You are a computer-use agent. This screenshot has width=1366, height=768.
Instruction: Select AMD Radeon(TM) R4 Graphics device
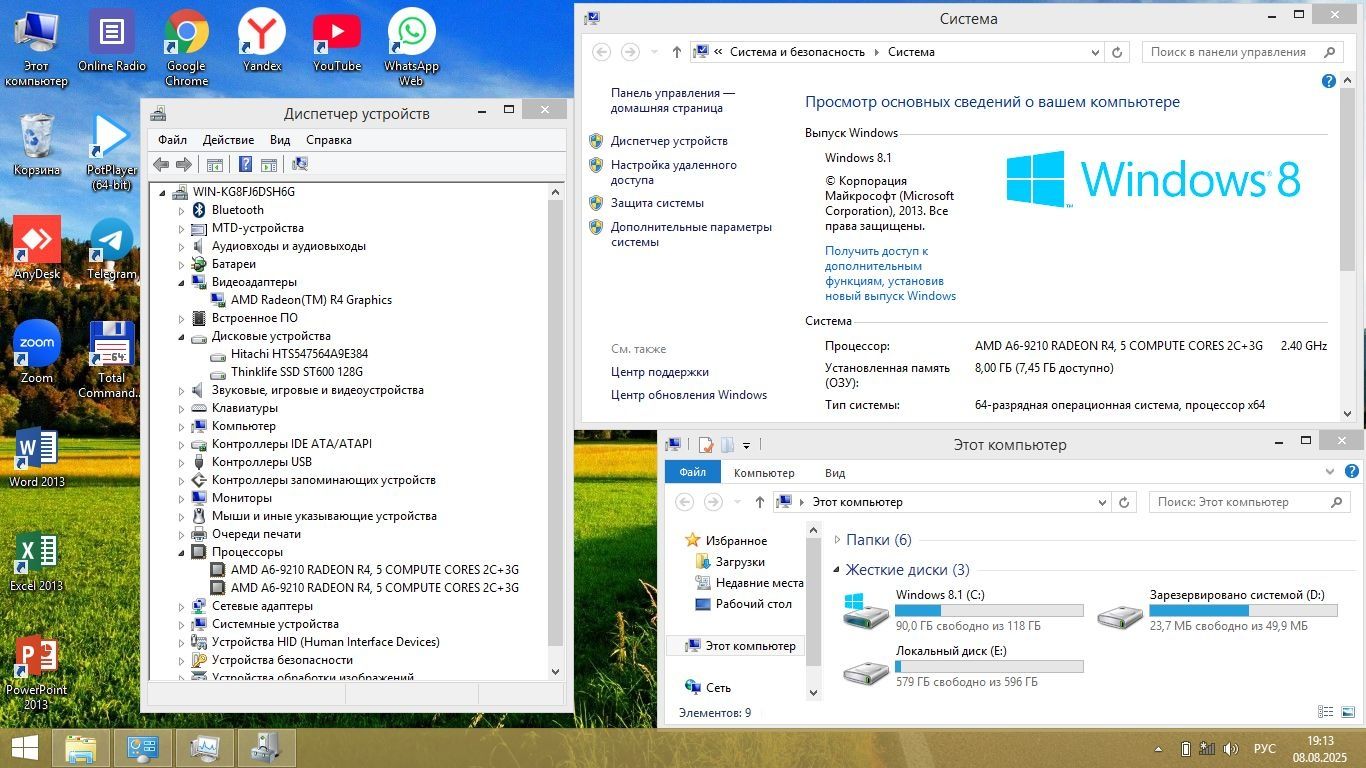[311, 300]
